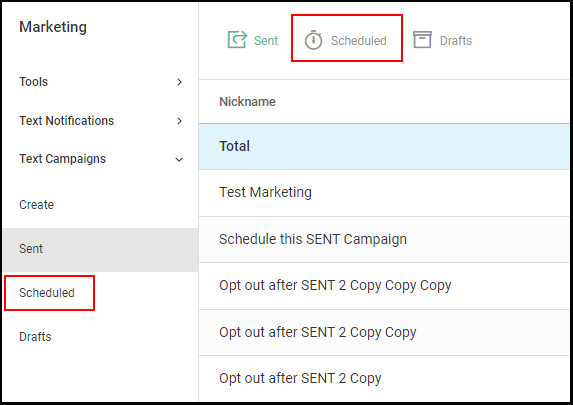Switch to the Scheduled tab label

[x=358, y=41]
